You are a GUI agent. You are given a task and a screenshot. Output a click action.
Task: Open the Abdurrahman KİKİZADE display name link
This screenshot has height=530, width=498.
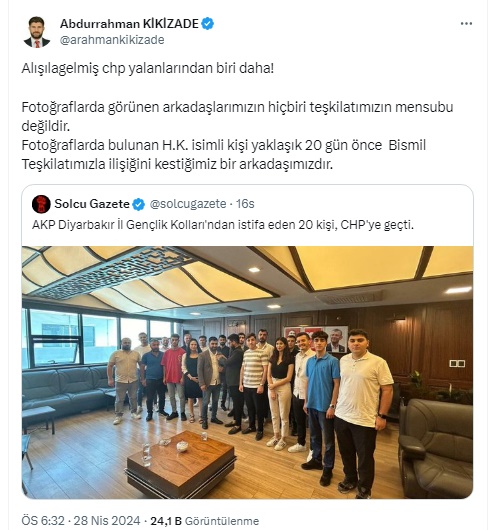coord(129,24)
